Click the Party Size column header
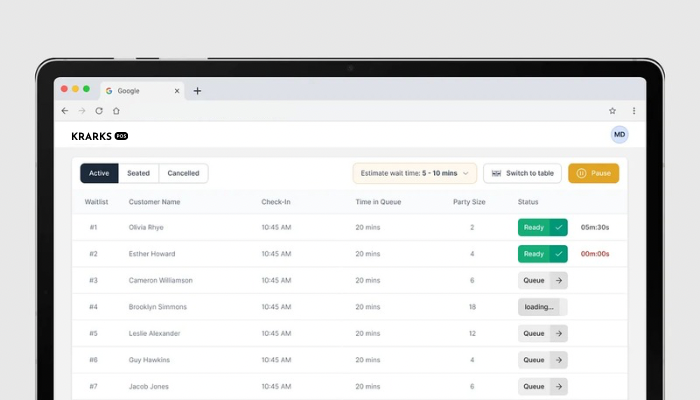Screen dimensions: 700x400 pos(469,202)
